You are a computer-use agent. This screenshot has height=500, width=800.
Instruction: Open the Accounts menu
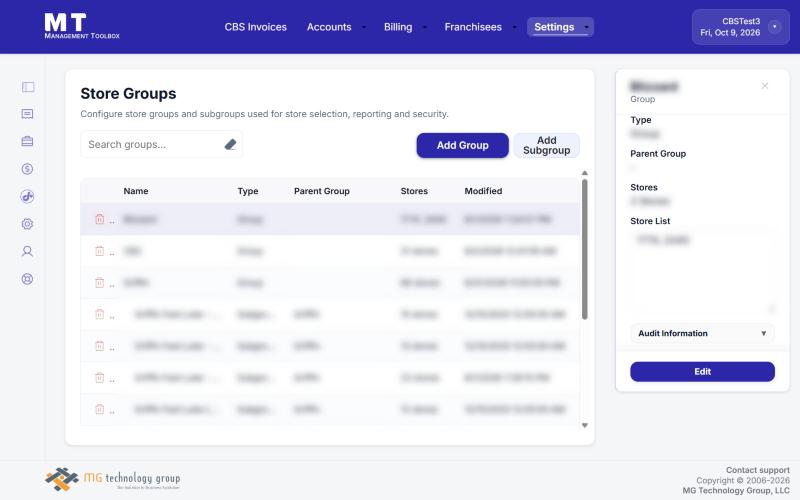click(329, 27)
